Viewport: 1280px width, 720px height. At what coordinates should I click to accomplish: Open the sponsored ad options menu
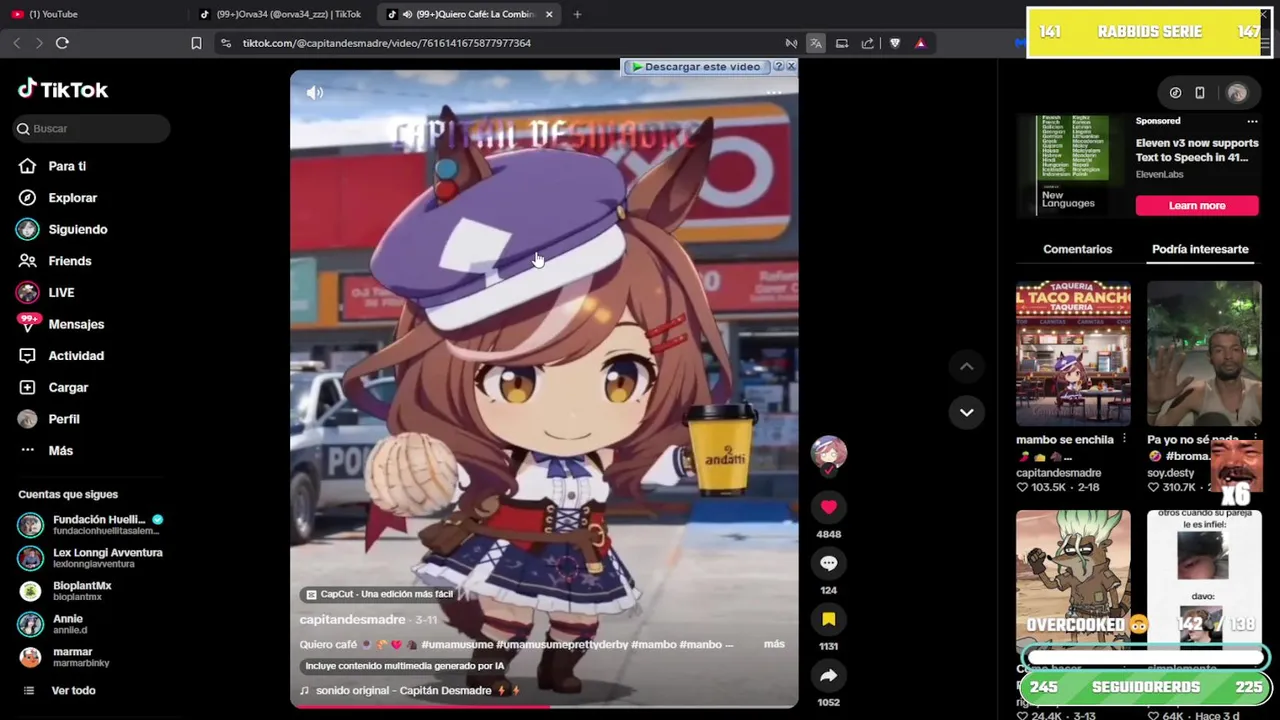tap(1252, 121)
